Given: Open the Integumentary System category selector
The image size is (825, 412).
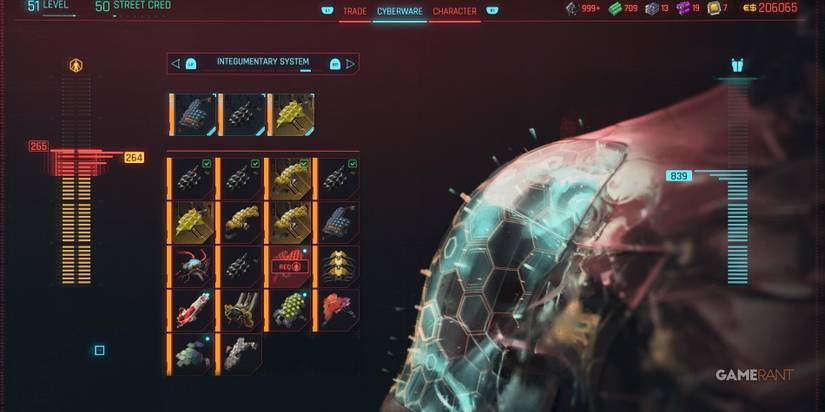Looking at the screenshot, I should (263, 64).
